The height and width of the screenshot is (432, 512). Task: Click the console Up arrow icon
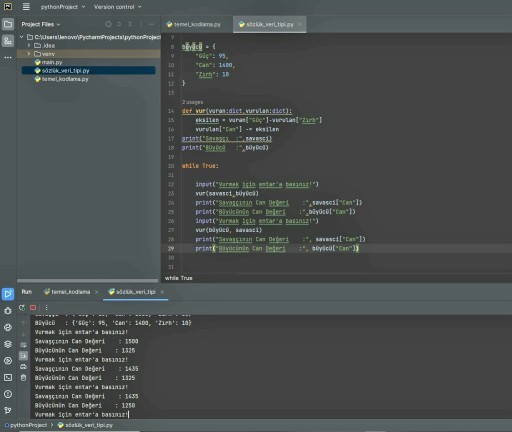[x=23, y=323]
